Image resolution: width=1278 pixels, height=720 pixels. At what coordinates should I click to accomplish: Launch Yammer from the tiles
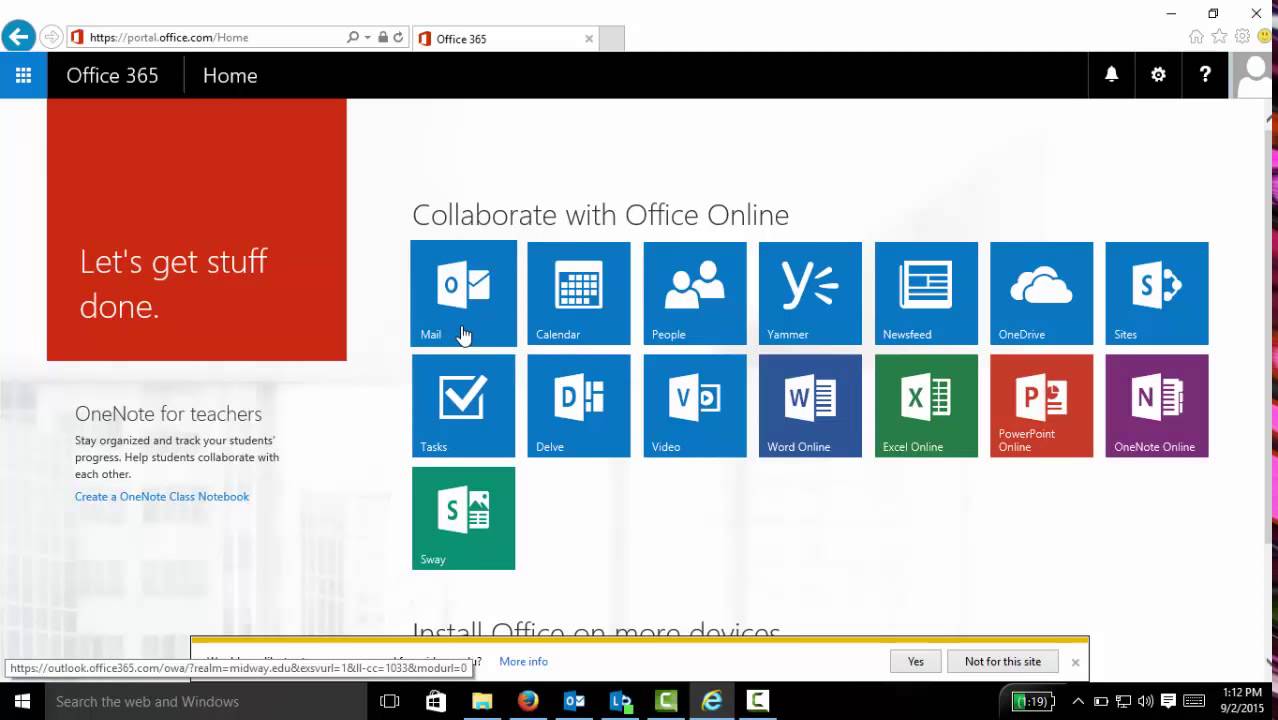[810, 293]
